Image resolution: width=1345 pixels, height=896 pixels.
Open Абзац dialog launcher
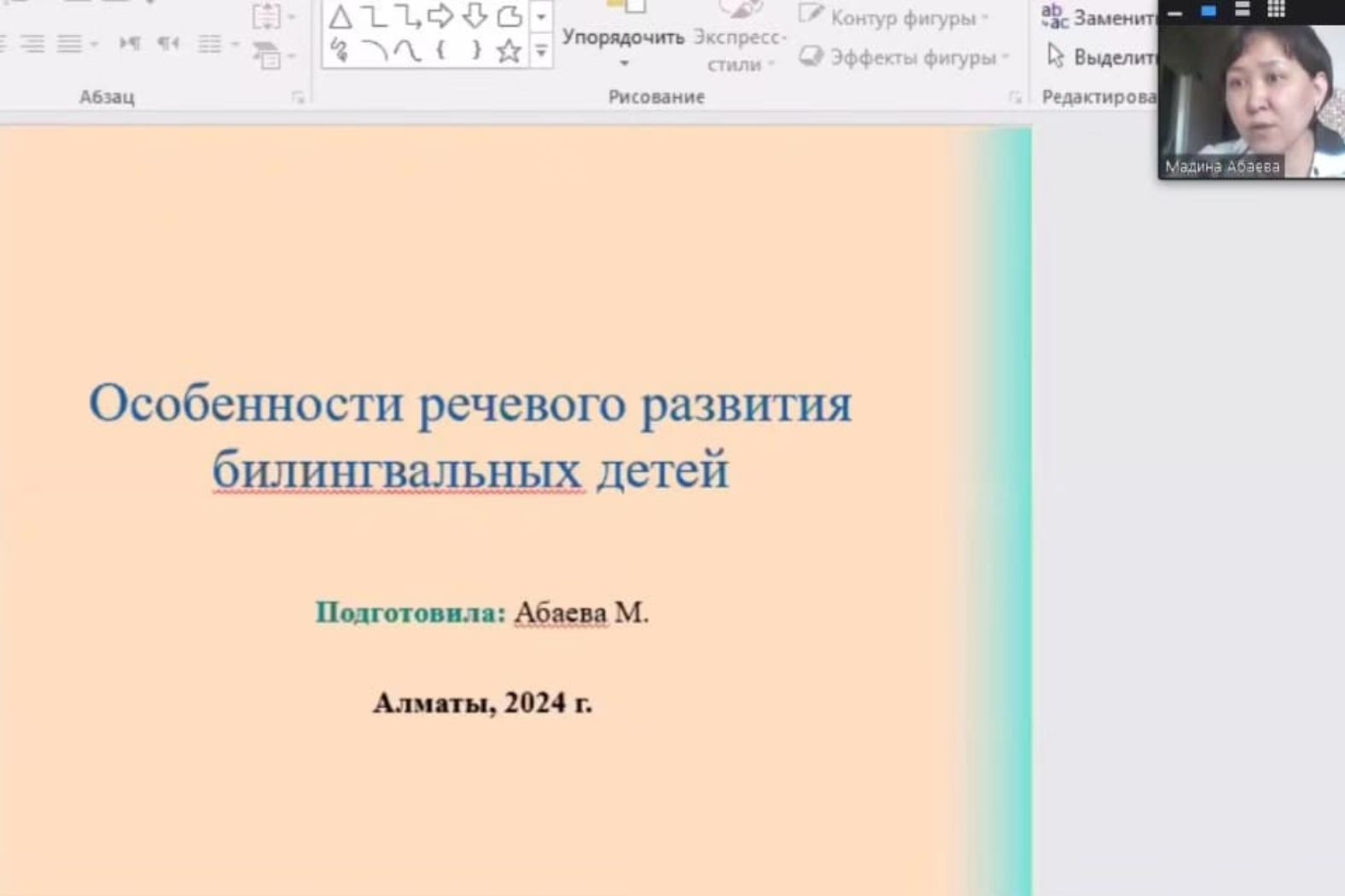[298, 98]
